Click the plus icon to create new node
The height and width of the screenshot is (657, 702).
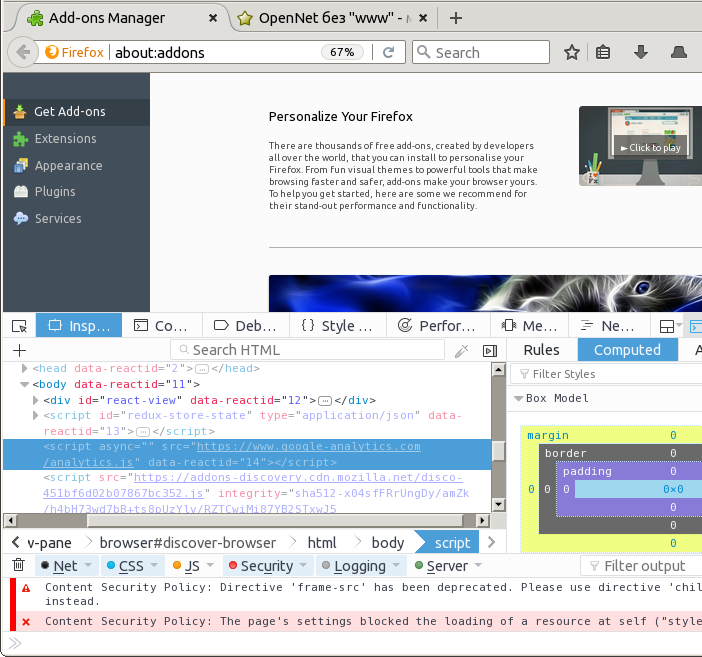point(19,350)
